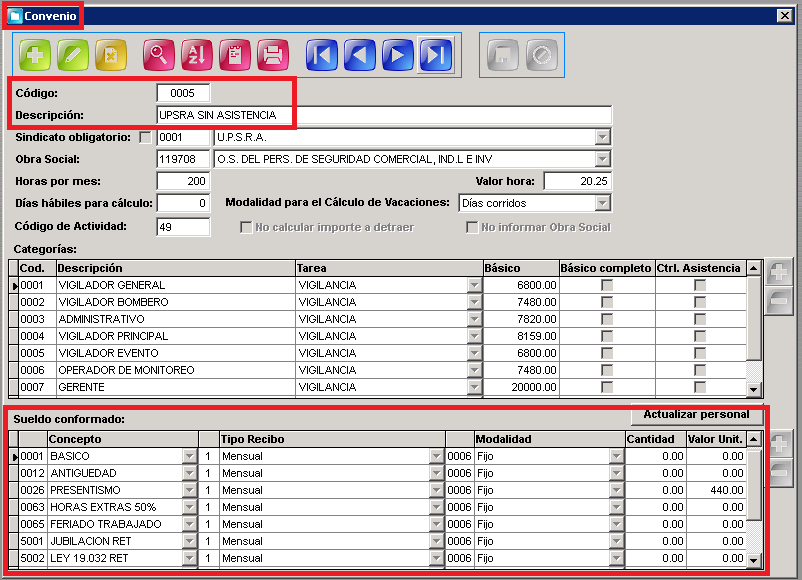Open Modalidad dropdown for ANTIGUEDAD row

[x=616, y=473]
